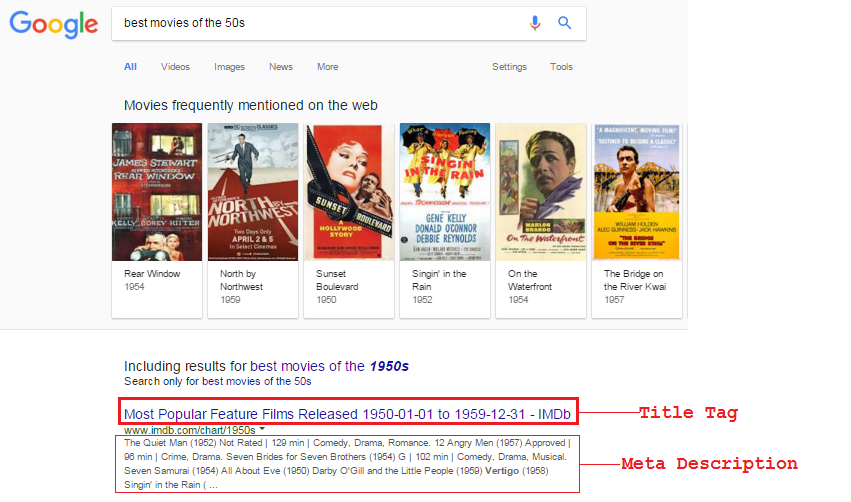This screenshot has width=851, height=502.
Task: Open The Bridge on the River Kwai poster
Action: pyautogui.click(x=637, y=192)
